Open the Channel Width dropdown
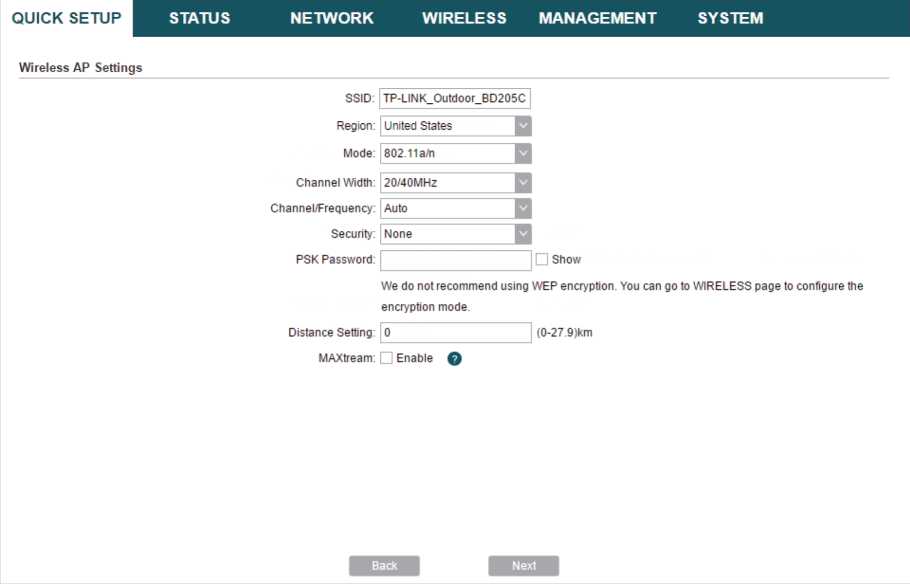This screenshot has height=584, width=910. (x=455, y=183)
